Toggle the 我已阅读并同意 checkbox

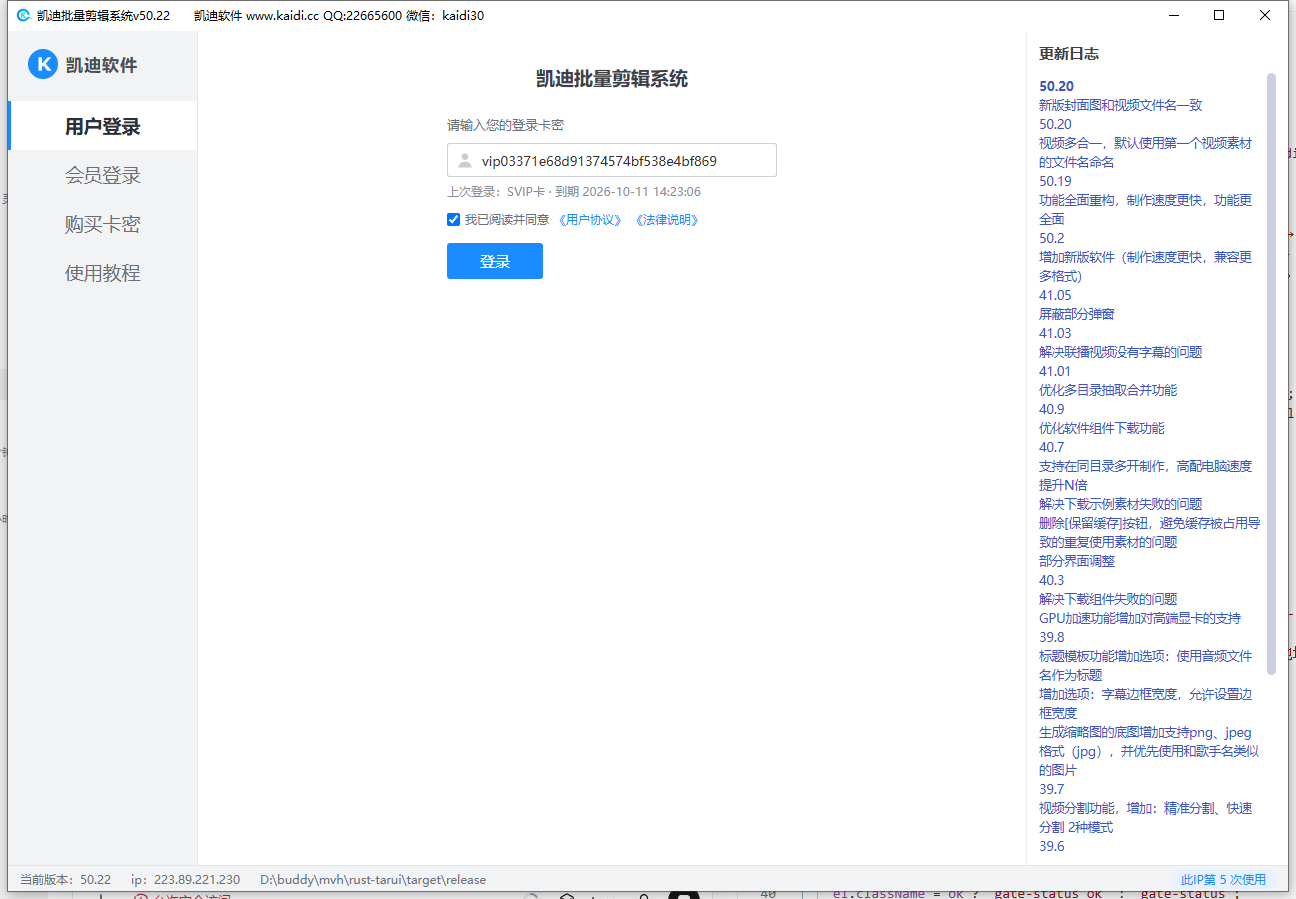pos(453,220)
